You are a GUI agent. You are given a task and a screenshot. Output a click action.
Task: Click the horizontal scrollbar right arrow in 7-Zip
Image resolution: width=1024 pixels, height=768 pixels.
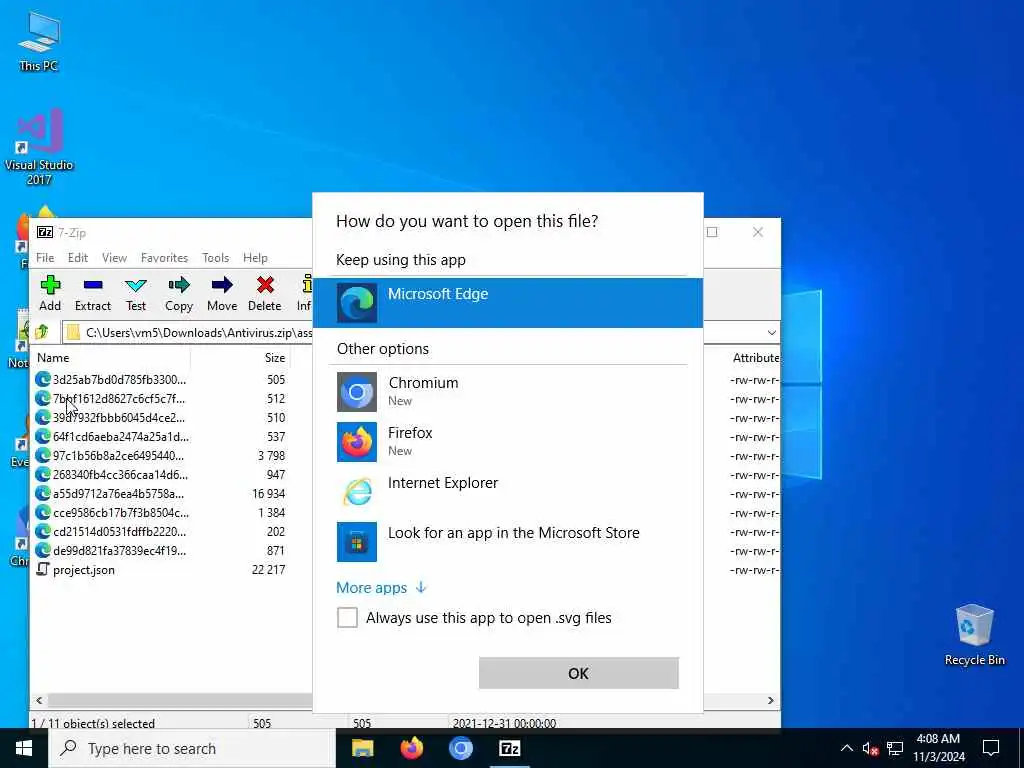pos(771,700)
